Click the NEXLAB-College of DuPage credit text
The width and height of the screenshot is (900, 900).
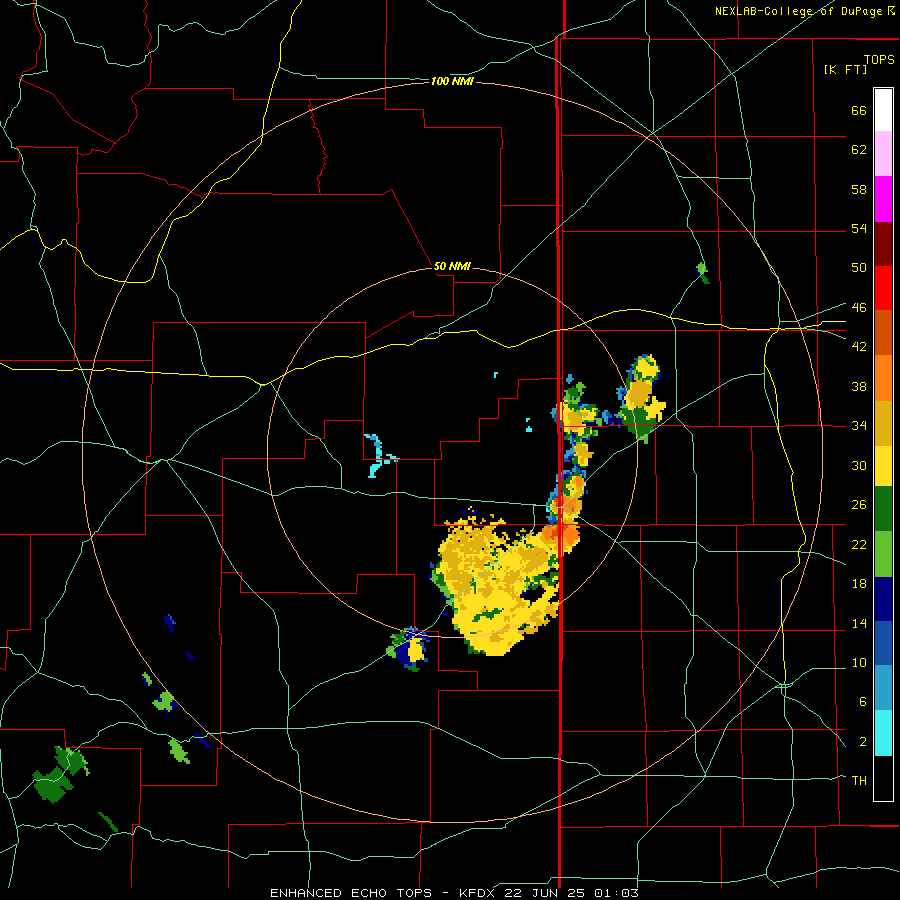point(798,11)
